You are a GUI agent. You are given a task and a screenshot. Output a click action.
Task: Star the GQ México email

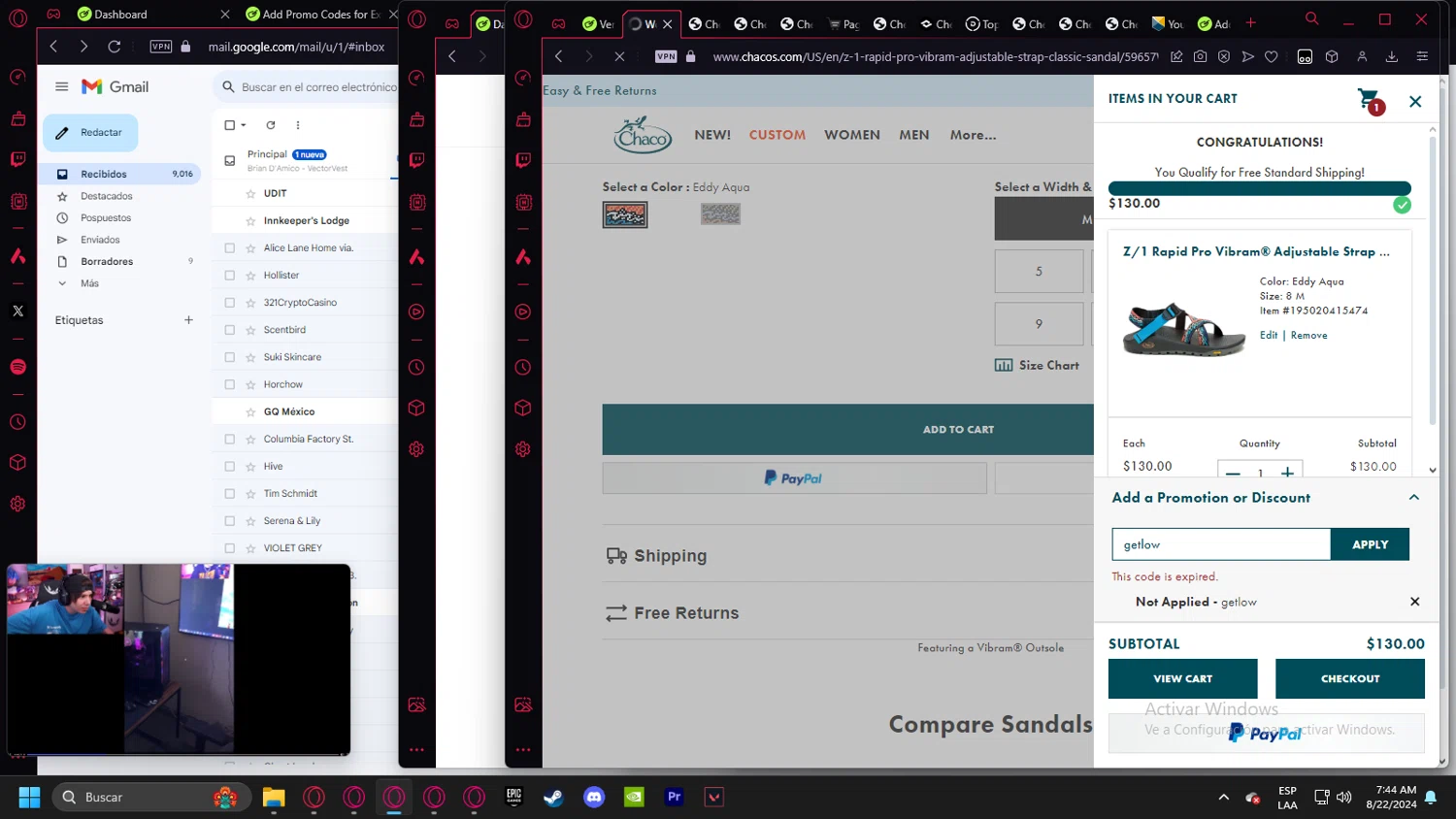point(250,411)
